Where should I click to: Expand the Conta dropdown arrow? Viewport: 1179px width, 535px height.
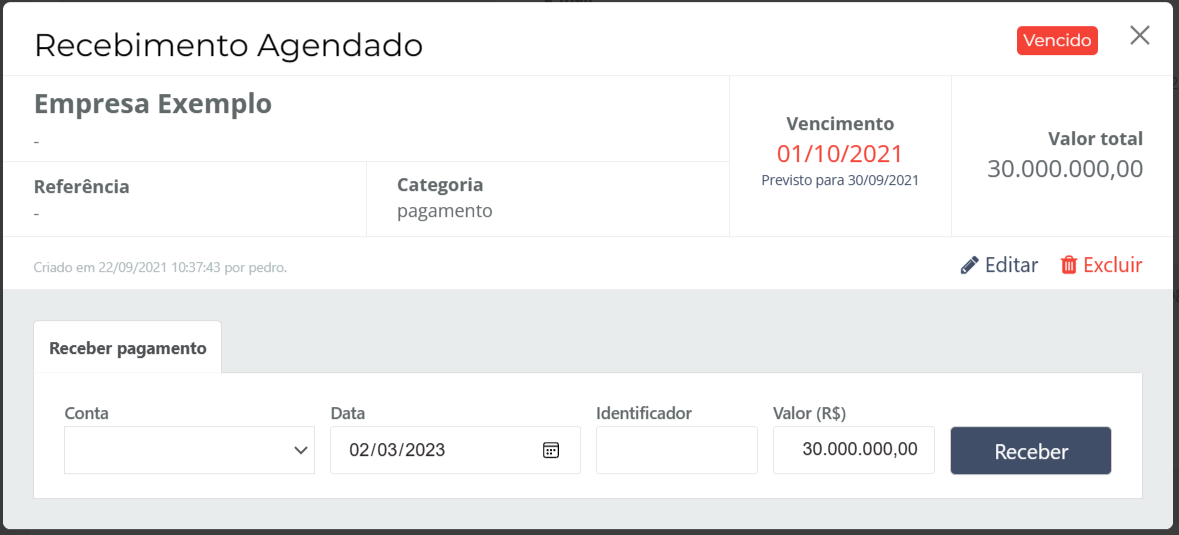click(301, 450)
